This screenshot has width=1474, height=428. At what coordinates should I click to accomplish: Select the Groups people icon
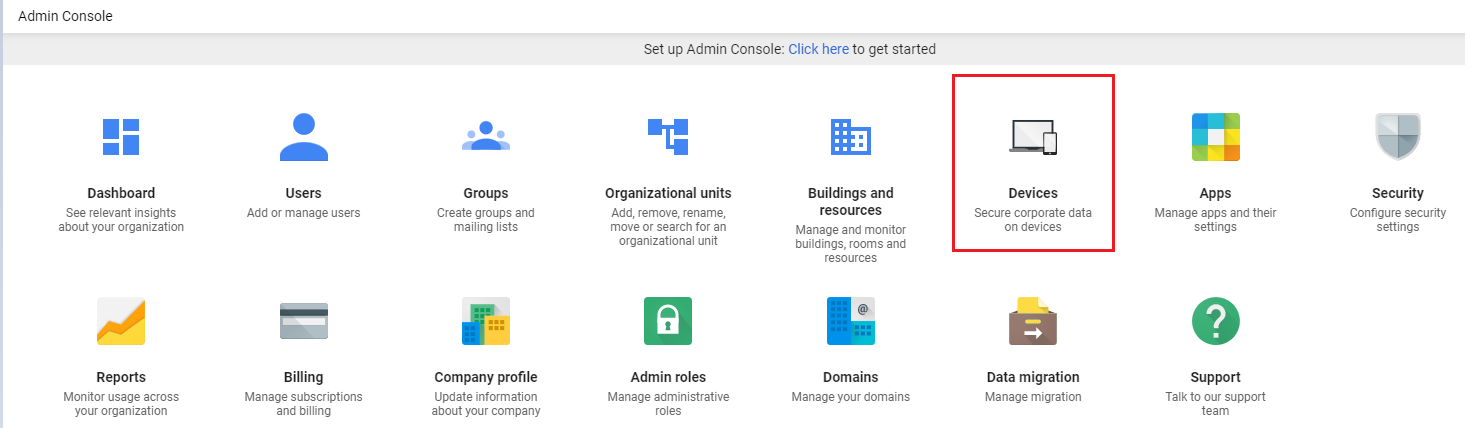[486, 136]
